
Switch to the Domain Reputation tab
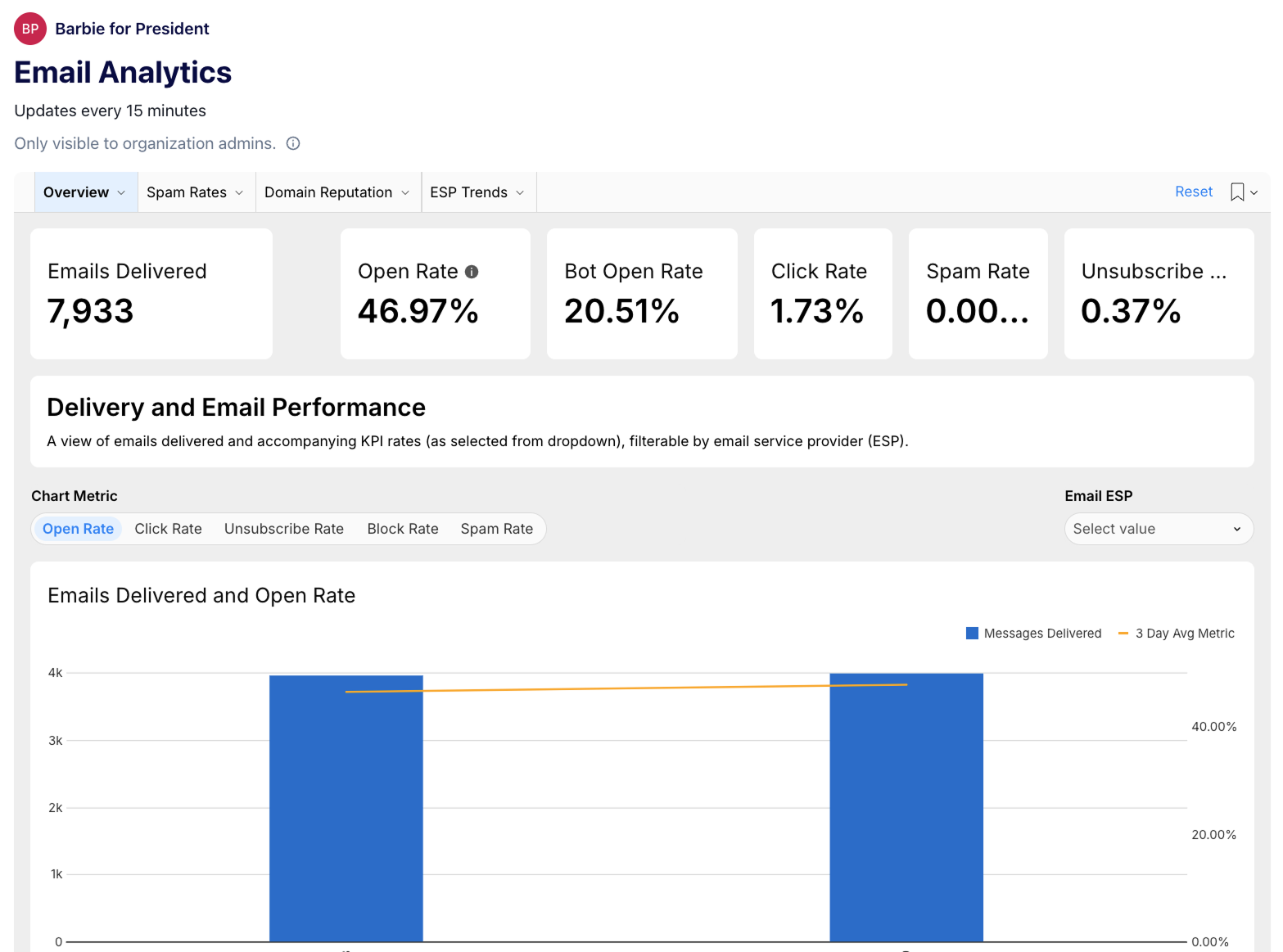pos(328,192)
